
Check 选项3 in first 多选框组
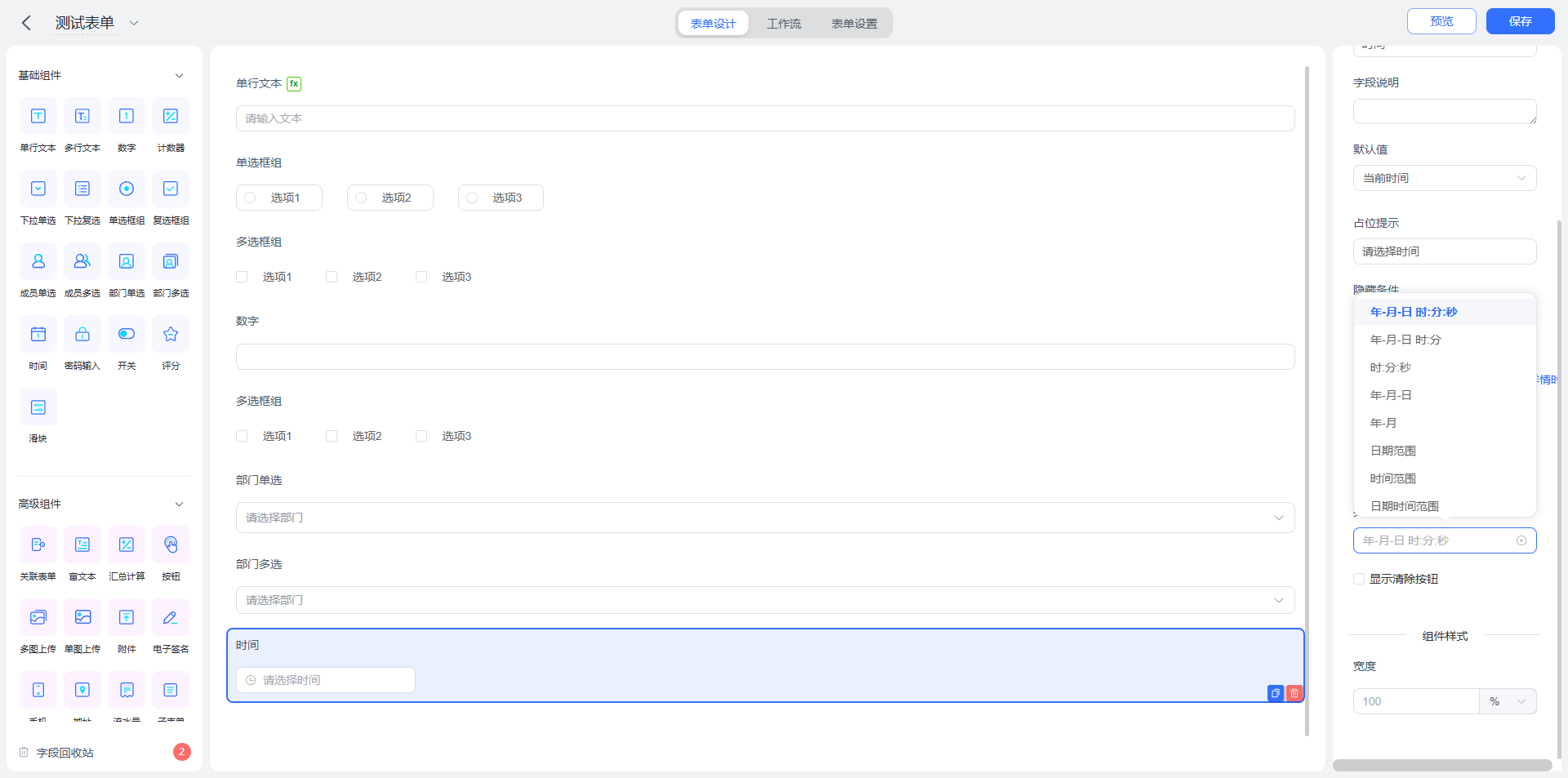click(421, 277)
